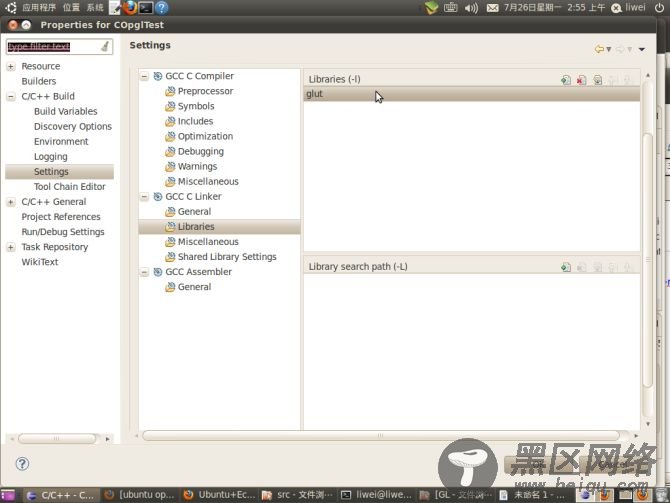Select Tool Chain Editor page

[70, 187]
